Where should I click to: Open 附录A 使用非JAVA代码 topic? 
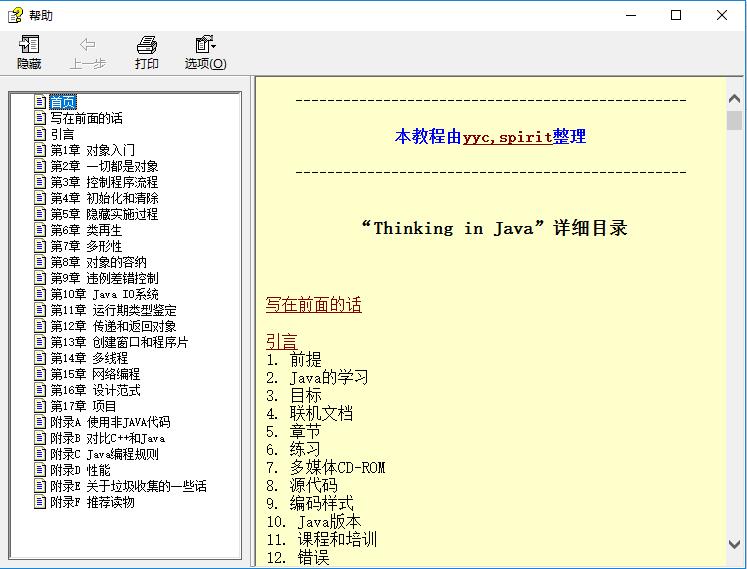point(110,422)
